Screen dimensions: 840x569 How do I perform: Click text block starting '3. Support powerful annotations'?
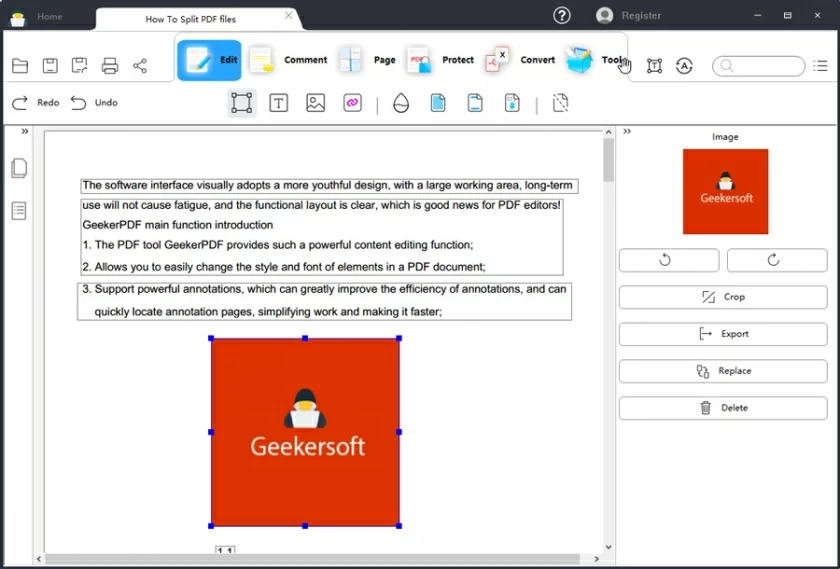click(x=324, y=301)
